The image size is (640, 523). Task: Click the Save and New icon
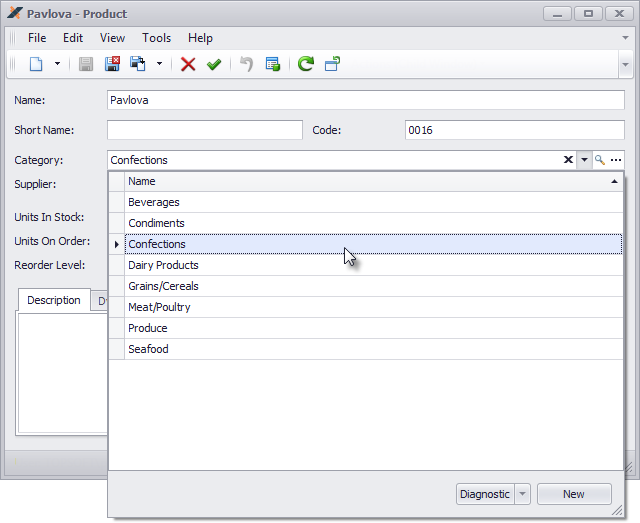click(138, 64)
